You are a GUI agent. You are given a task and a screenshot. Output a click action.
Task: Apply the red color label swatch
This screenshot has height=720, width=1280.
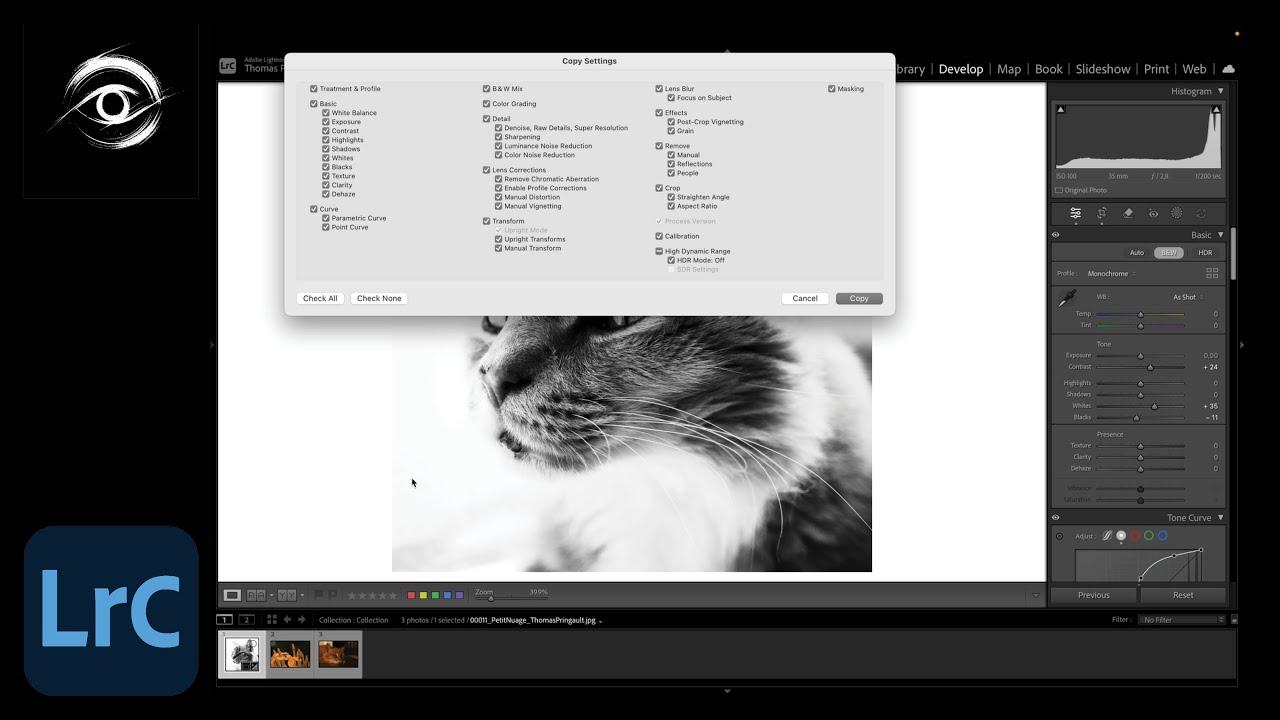(x=411, y=595)
